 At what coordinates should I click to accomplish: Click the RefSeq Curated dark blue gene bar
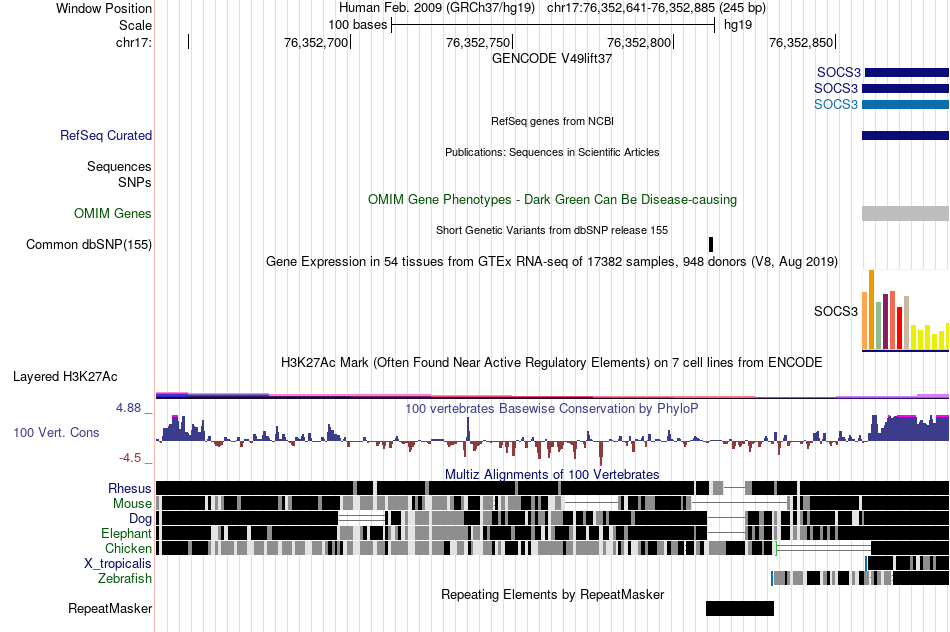pyautogui.click(x=905, y=136)
